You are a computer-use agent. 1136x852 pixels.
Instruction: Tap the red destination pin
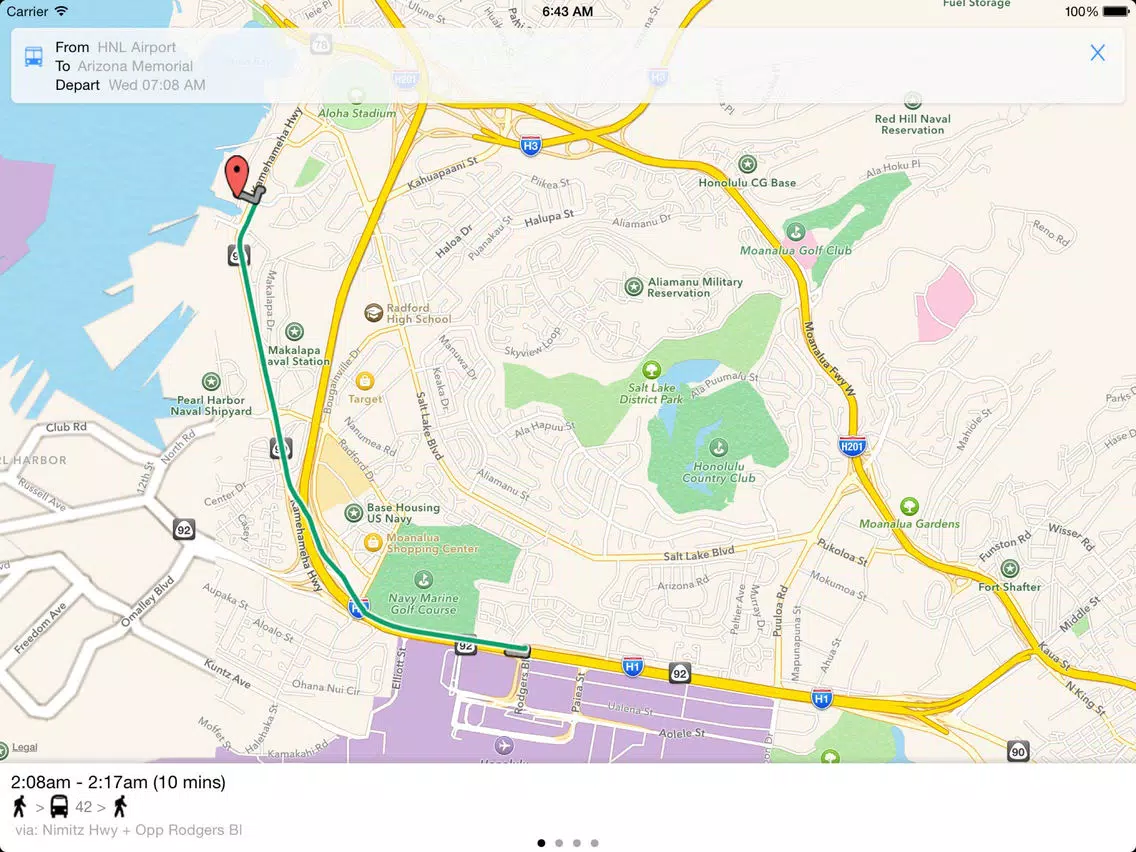click(x=237, y=175)
